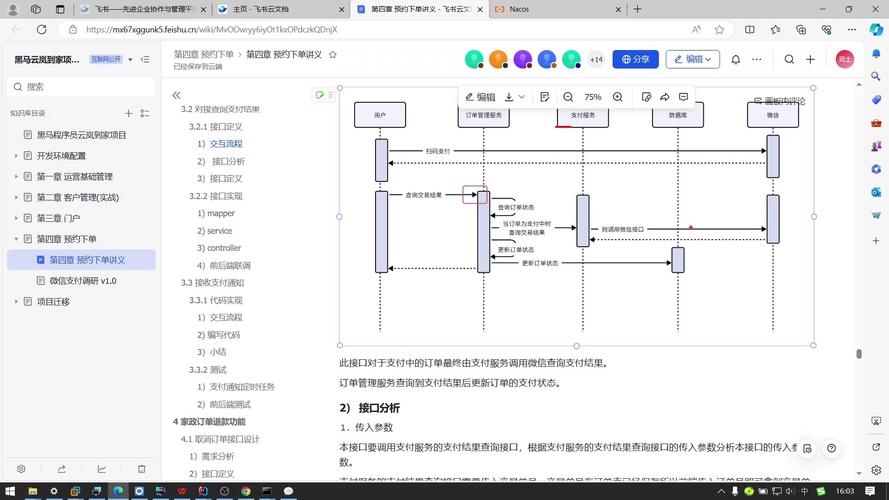Open the red user profile avatar

(x=845, y=59)
